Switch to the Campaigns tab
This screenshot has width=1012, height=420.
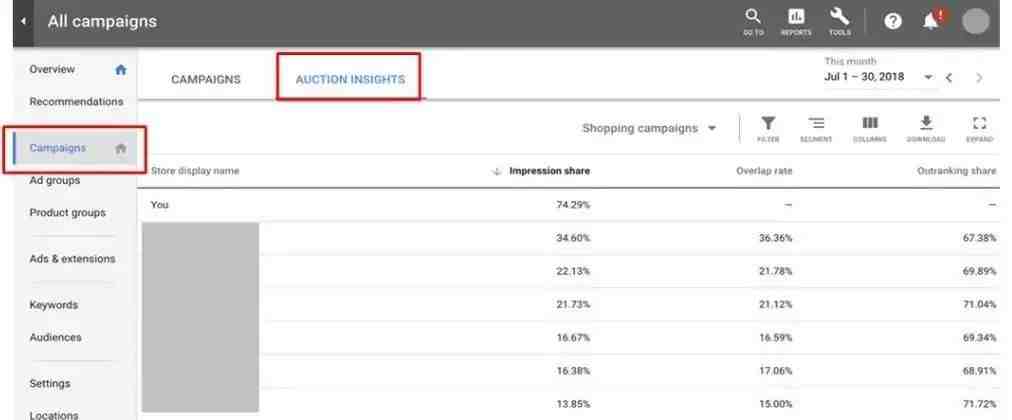tap(206, 79)
